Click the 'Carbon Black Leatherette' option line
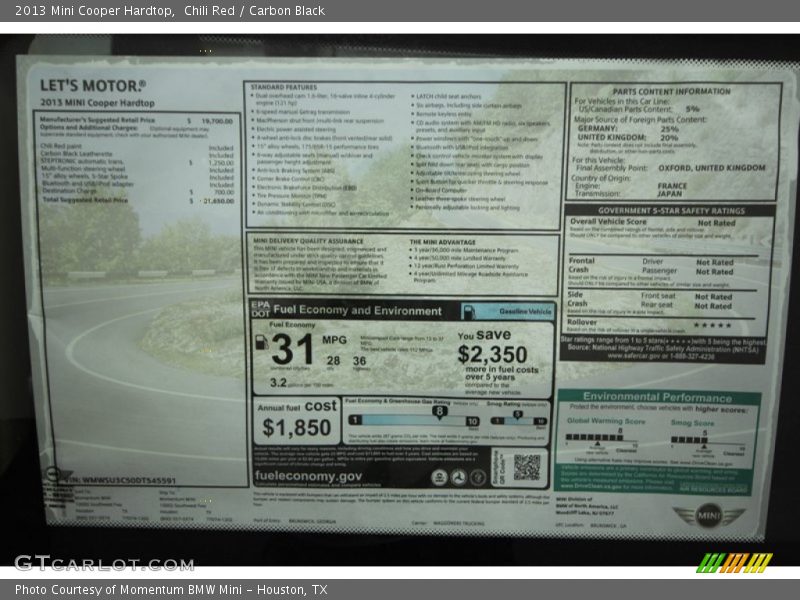This screenshot has height=600, width=800. click(137, 154)
